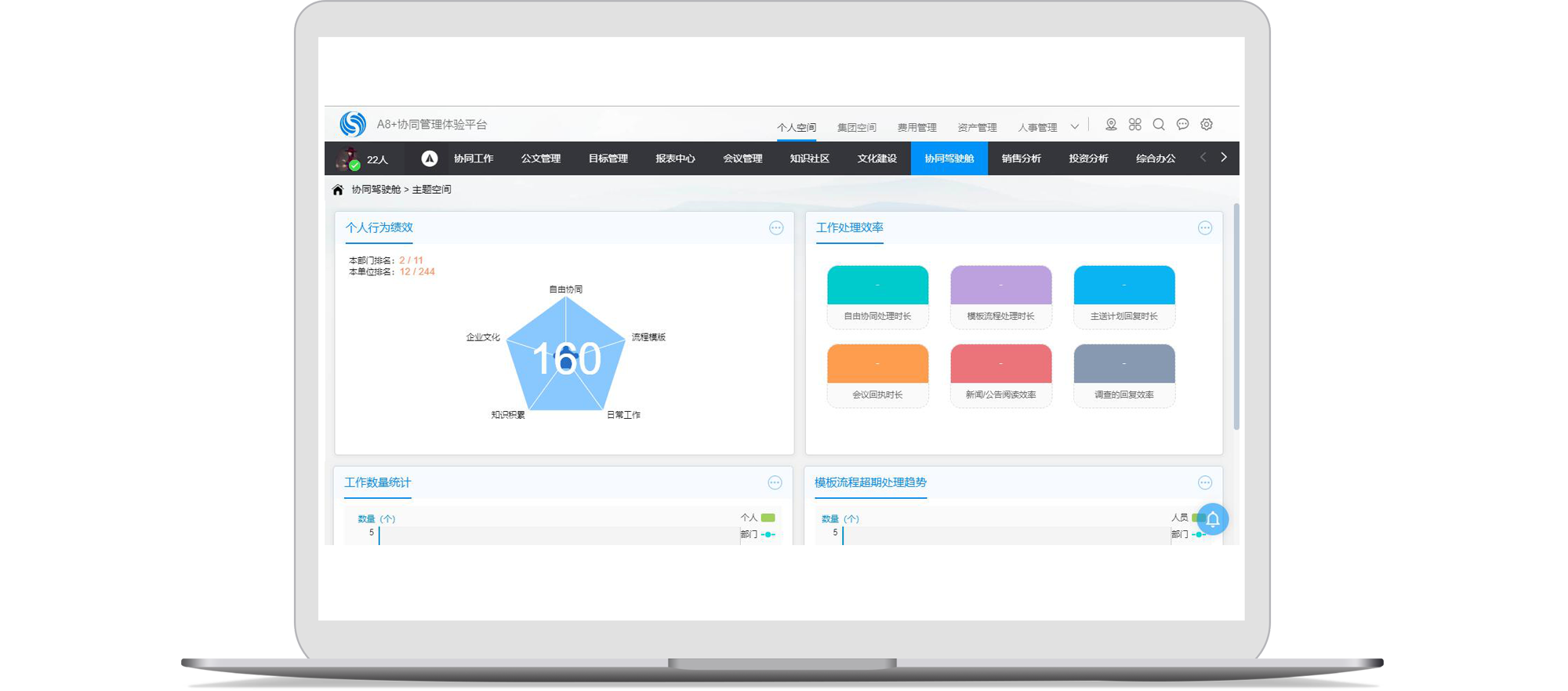
Task: Click the orange 会议回执时长 tile
Action: tap(877, 364)
